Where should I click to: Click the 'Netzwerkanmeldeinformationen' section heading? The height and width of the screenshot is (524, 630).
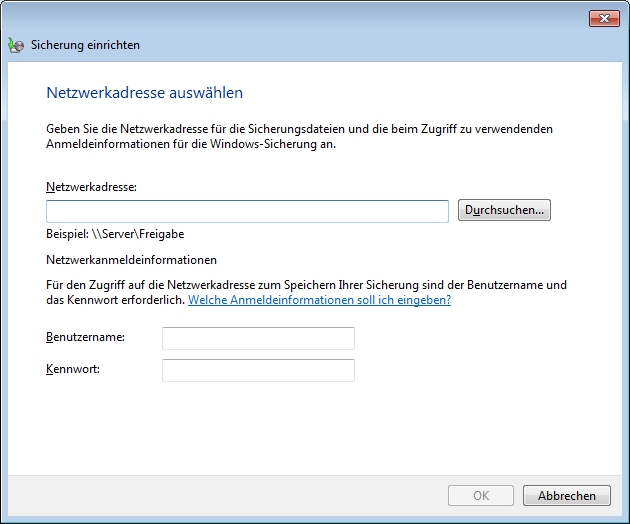(x=131, y=260)
